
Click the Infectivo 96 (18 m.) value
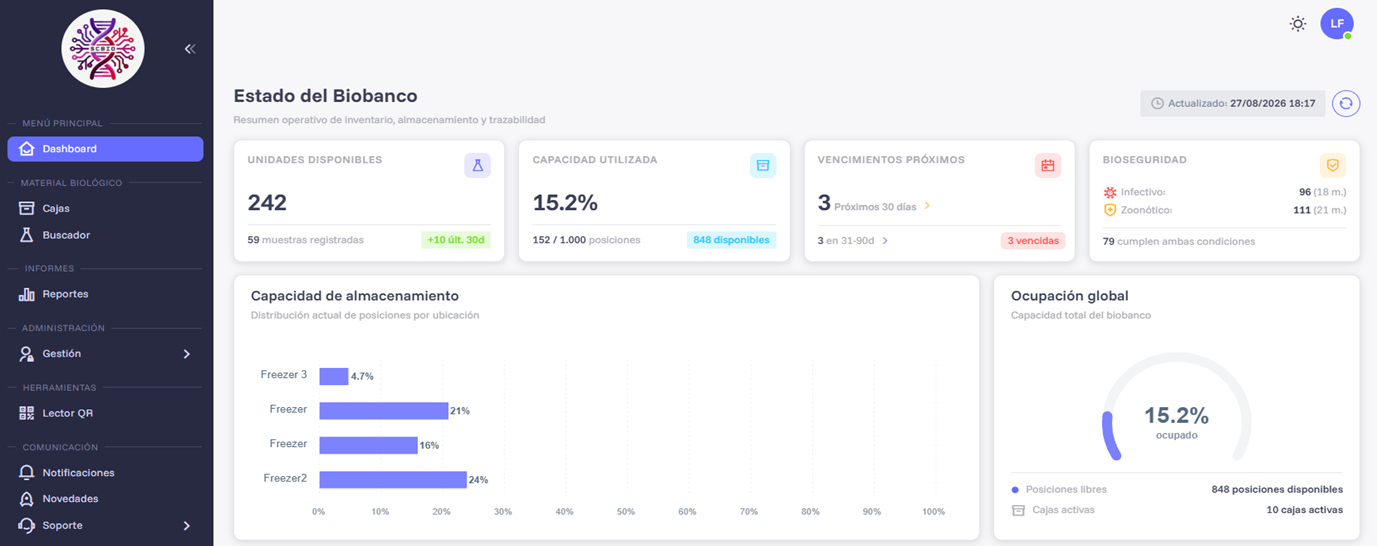1322,192
